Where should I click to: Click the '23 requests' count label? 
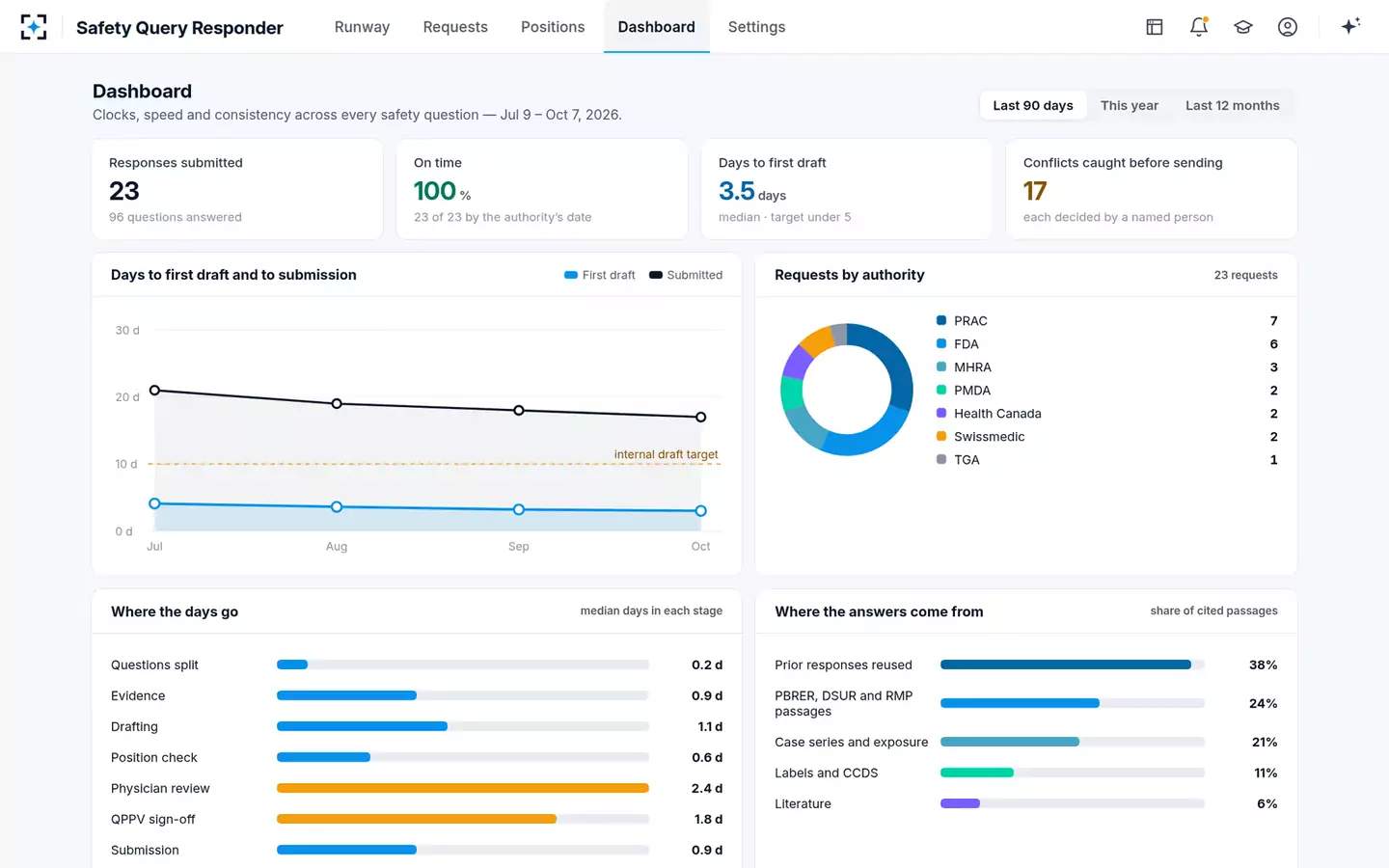(x=1245, y=275)
